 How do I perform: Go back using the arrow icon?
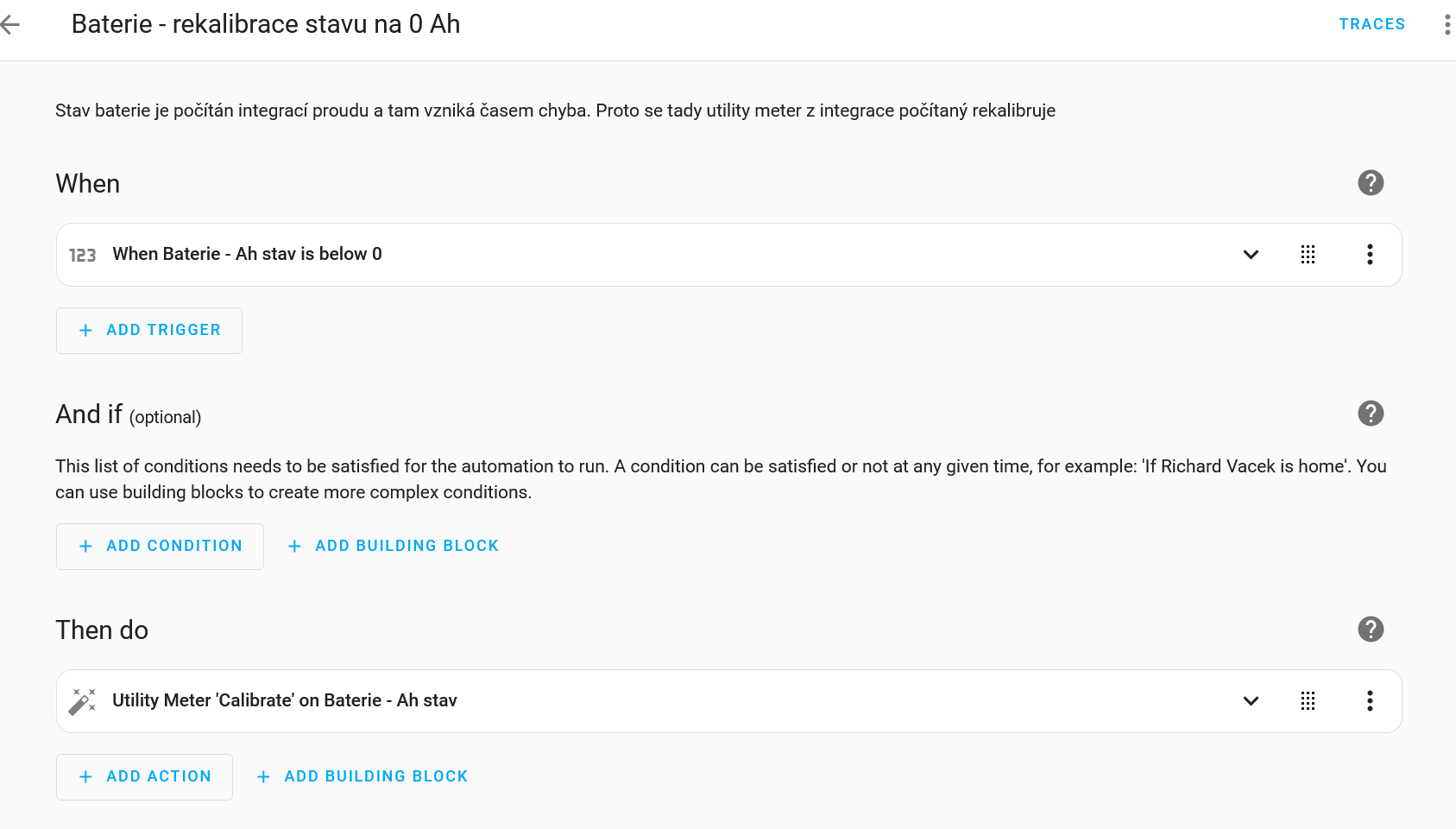[x=10, y=25]
